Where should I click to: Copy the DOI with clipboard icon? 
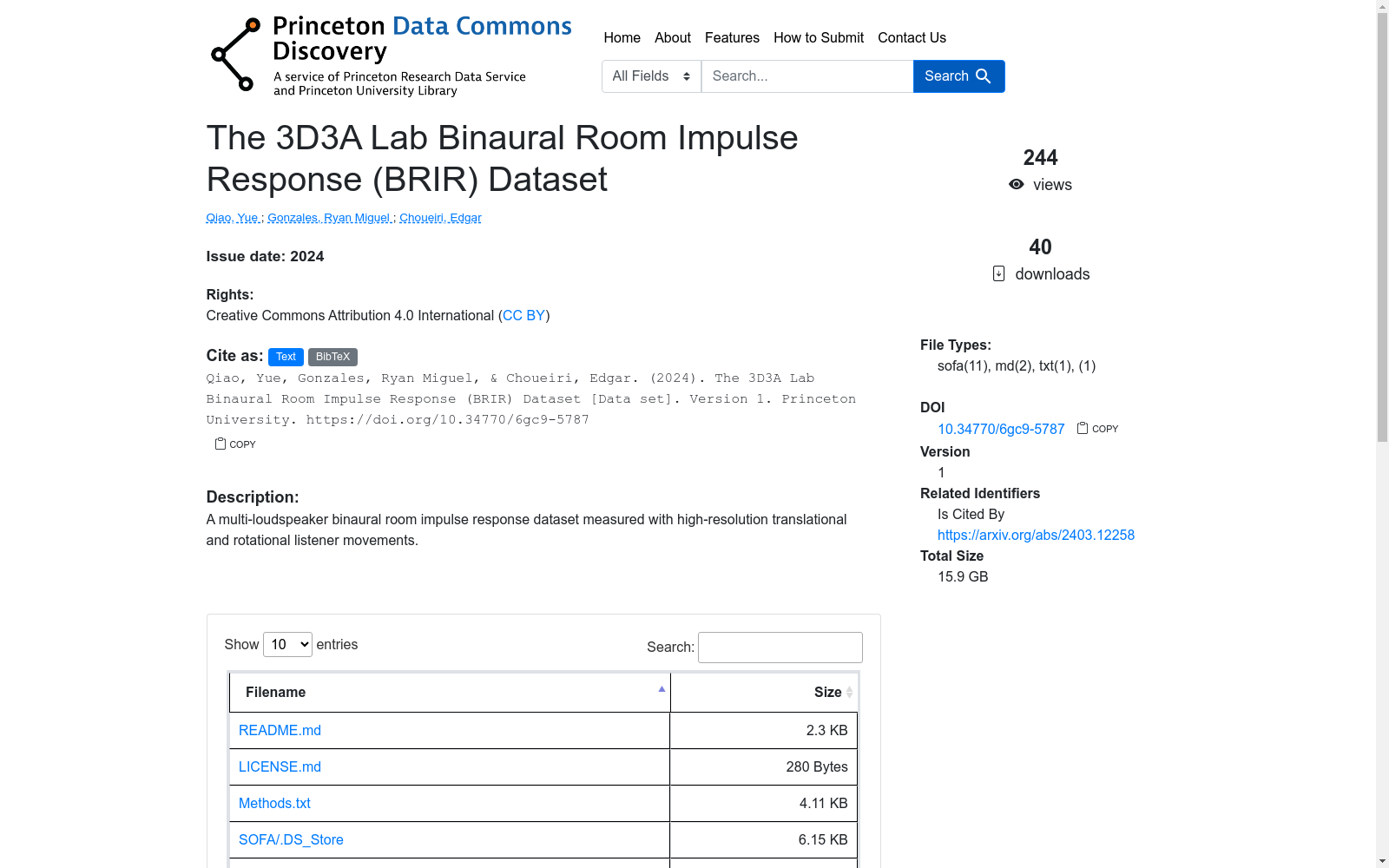coord(1083,428)
